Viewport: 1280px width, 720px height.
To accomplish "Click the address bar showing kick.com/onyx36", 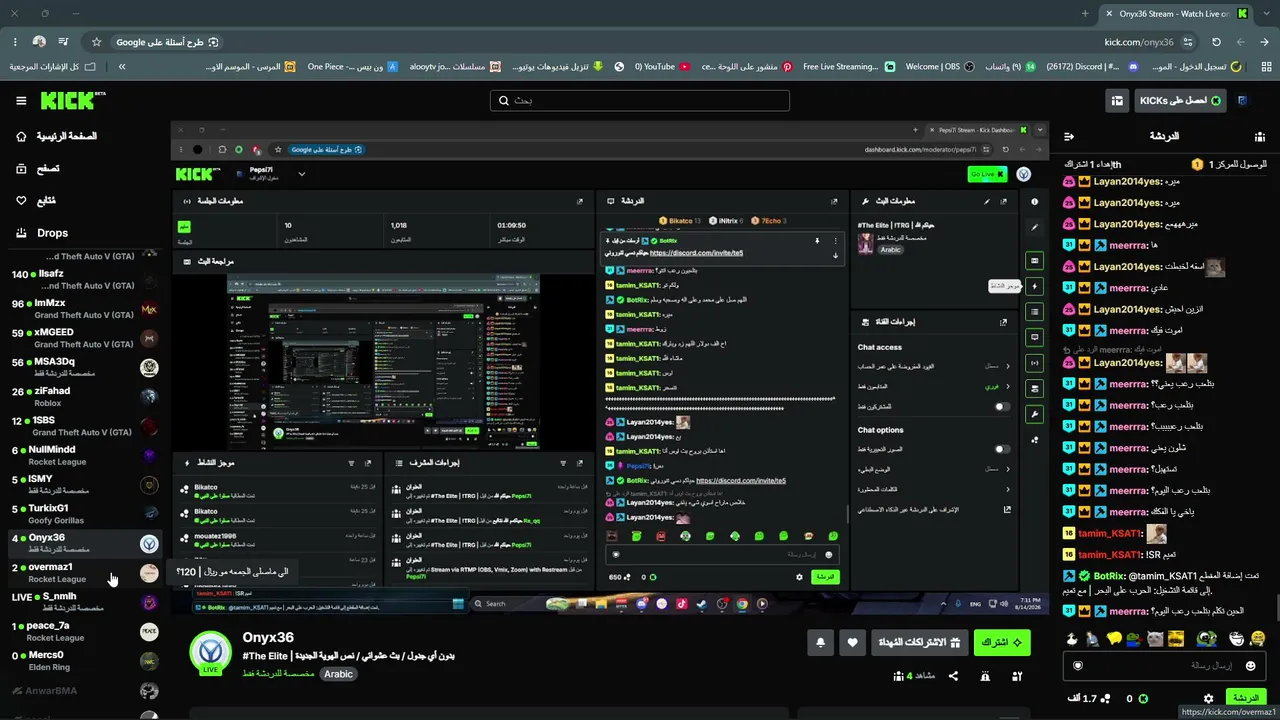I will [1139, 42].
